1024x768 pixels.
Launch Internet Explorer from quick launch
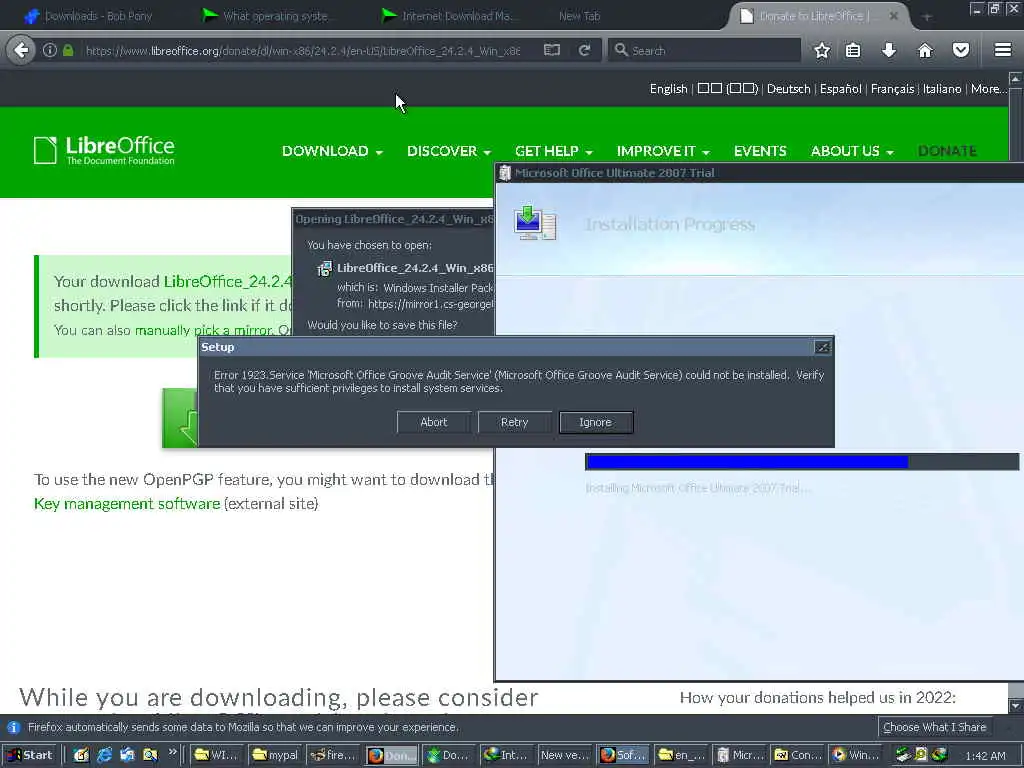pos(104,755)
